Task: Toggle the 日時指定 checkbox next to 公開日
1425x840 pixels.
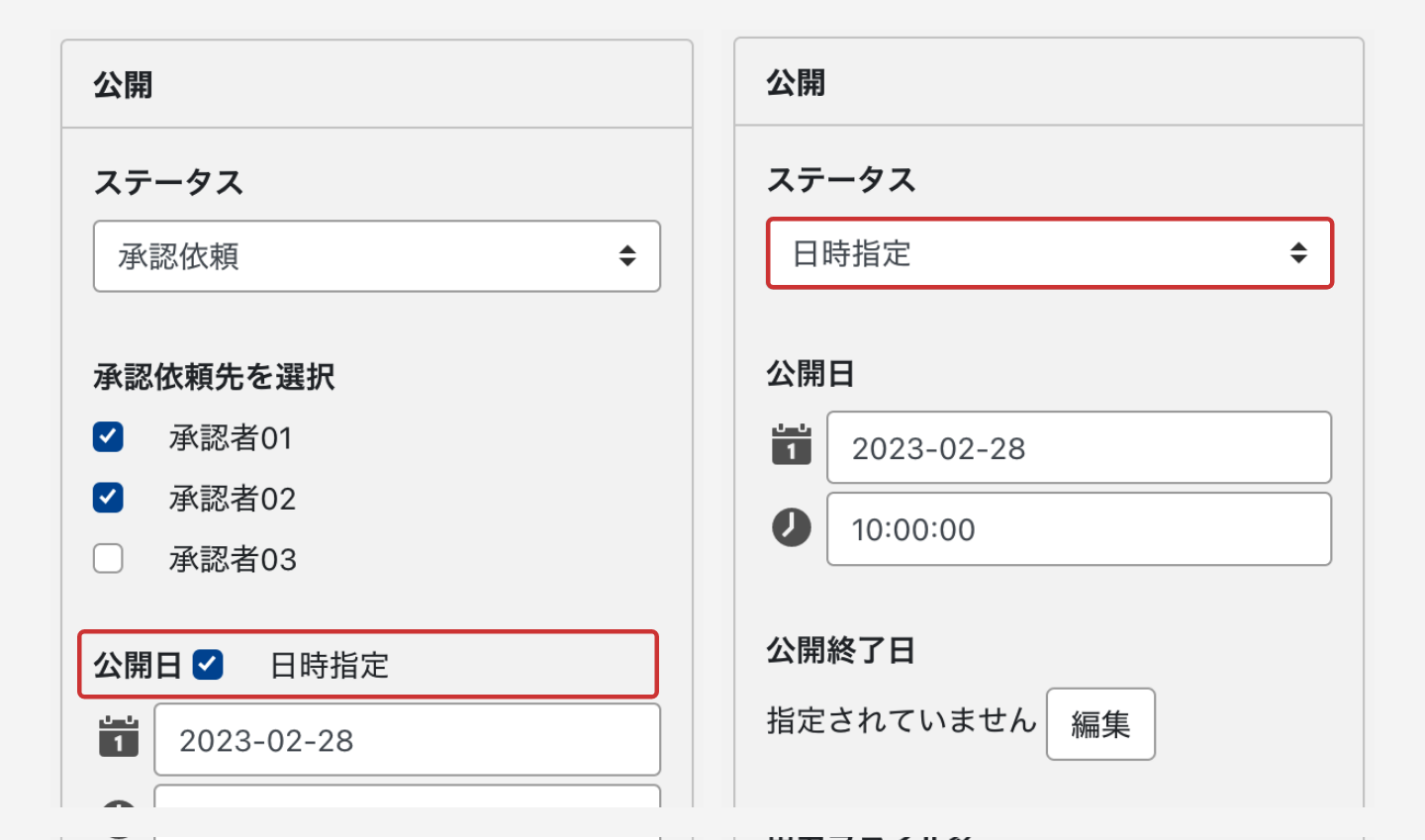Action: 208,664
